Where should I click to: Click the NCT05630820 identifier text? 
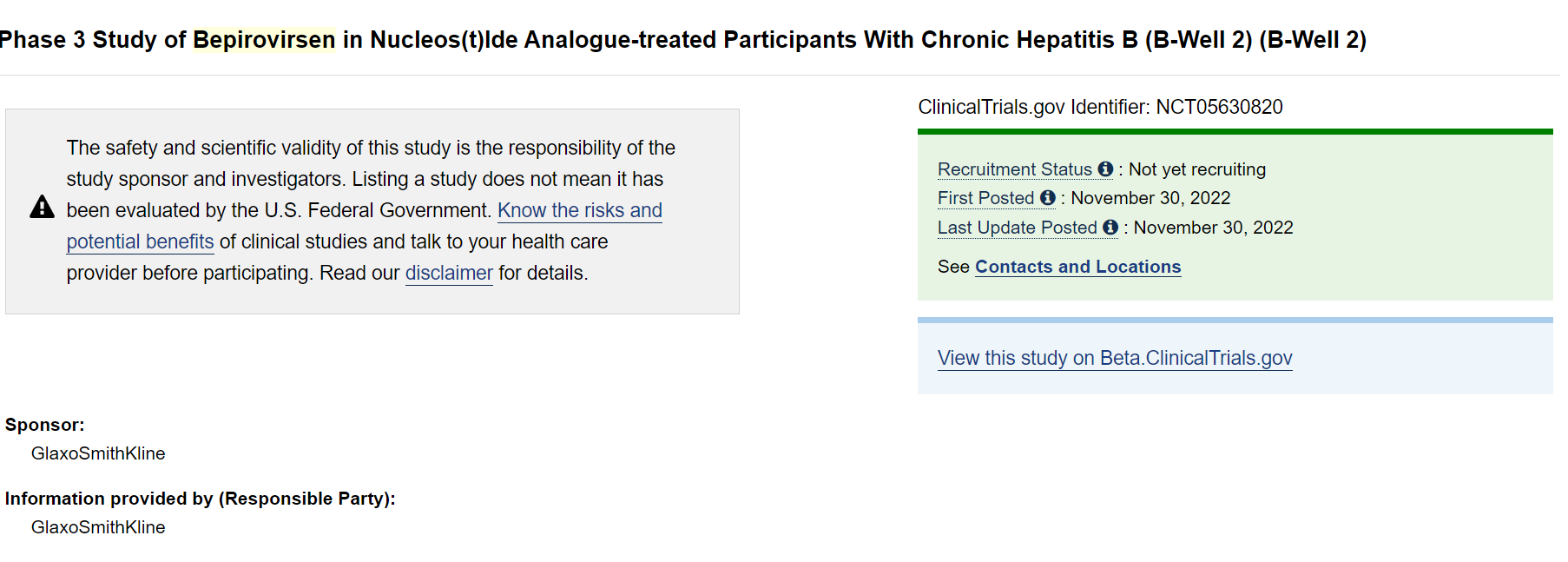pos(1219,107)
